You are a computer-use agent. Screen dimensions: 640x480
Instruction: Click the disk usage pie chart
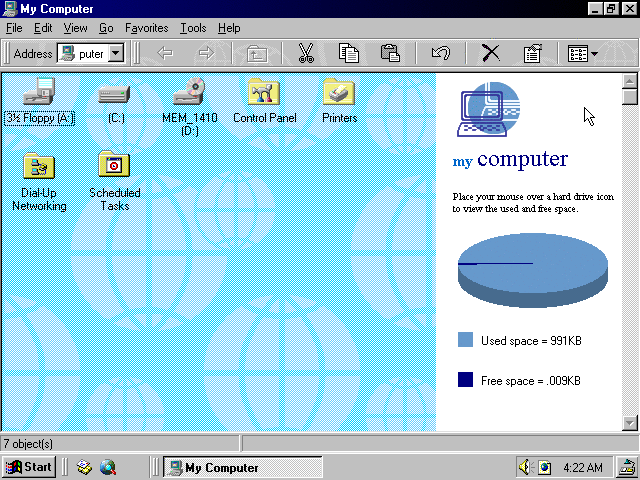click(533, 270)
